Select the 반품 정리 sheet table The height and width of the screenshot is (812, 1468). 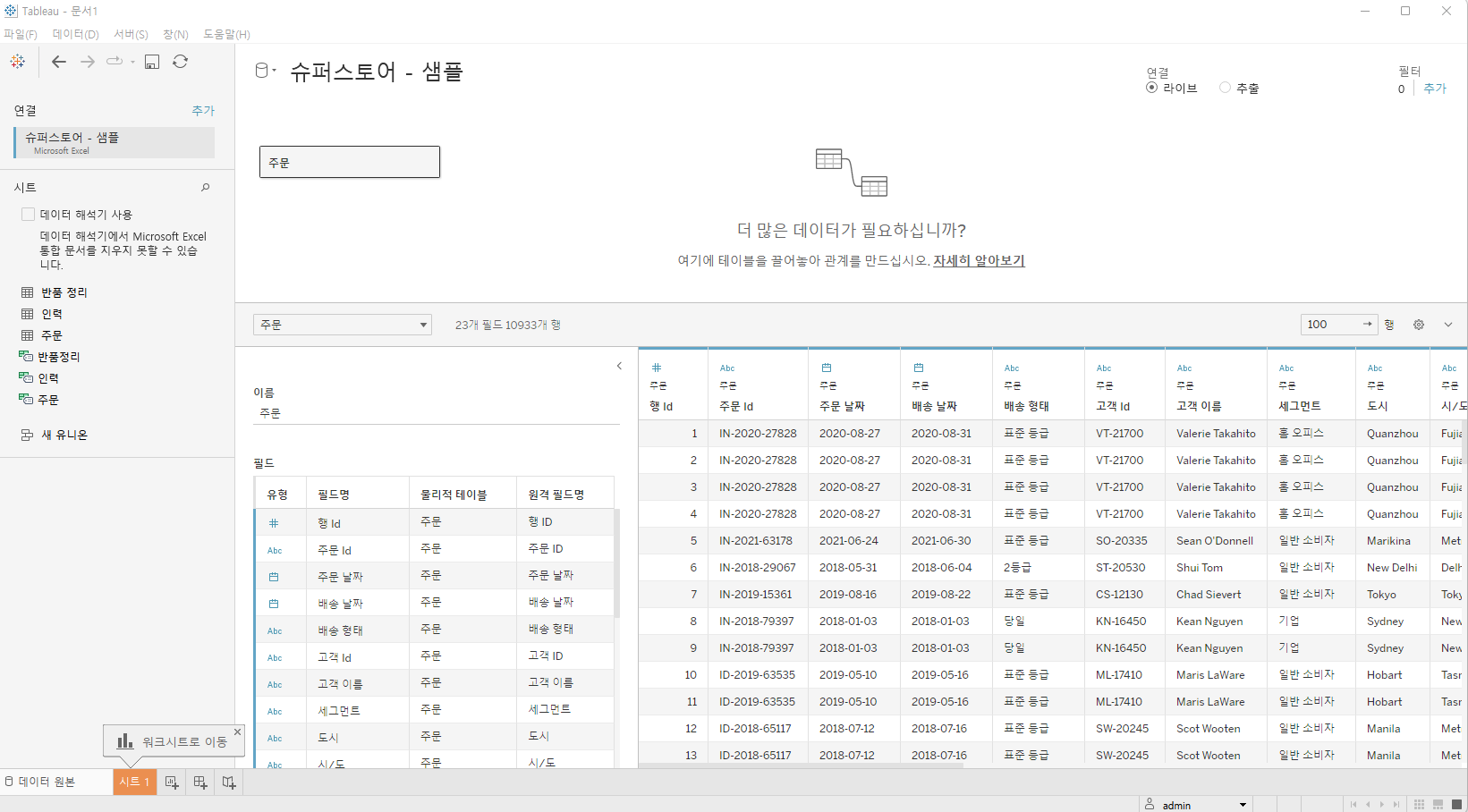[x=54, y=292]
